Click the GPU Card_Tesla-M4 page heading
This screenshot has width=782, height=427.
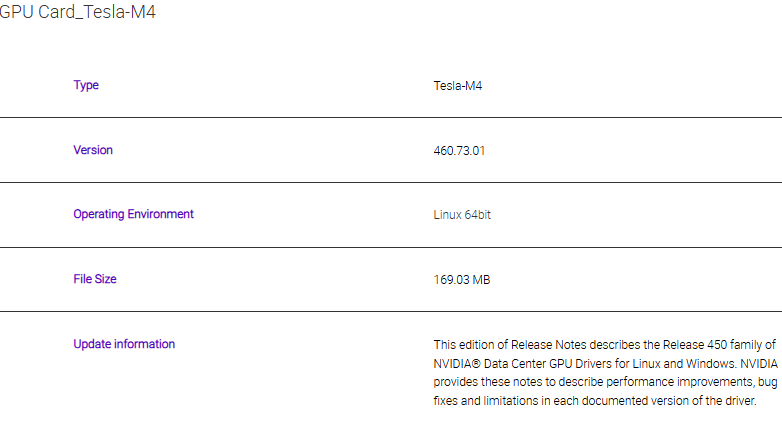76,13
